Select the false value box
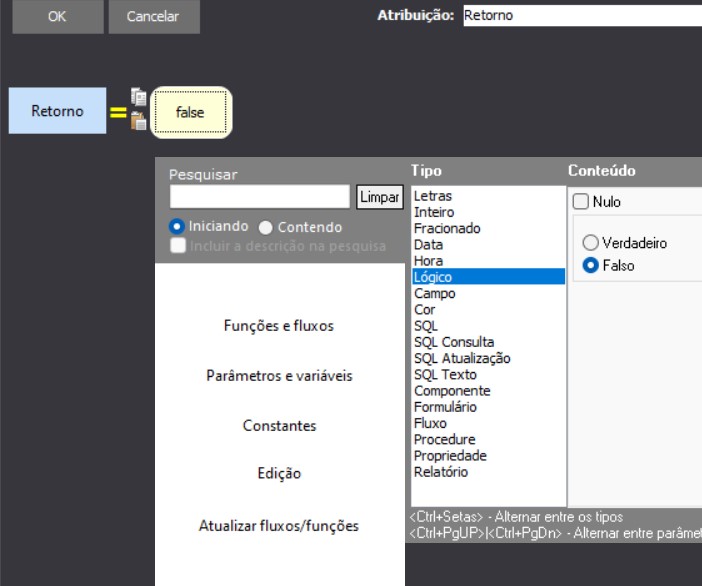Image resolution: width=702 pixels, height=586 pixels. 191,112
